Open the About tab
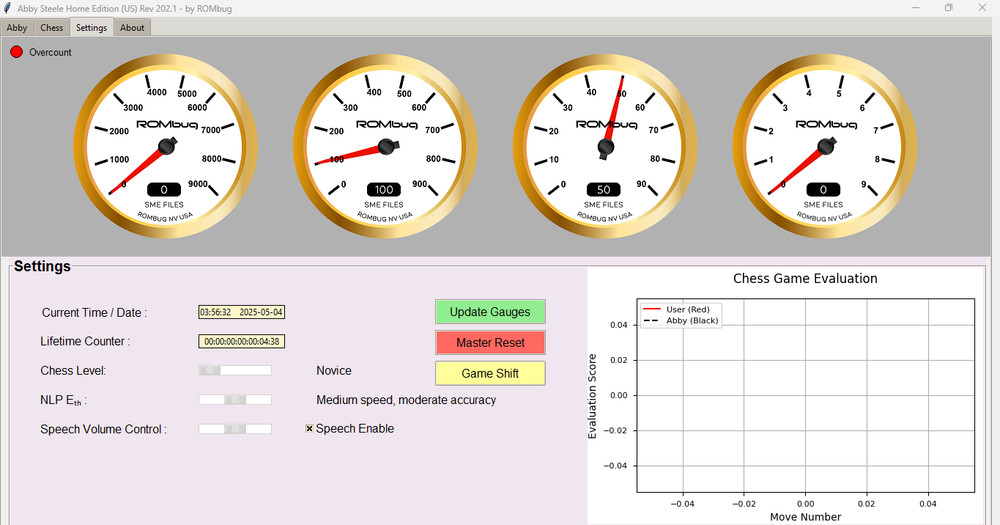The height and width of the screenshot is (525, 1000). tap(132, 28)
